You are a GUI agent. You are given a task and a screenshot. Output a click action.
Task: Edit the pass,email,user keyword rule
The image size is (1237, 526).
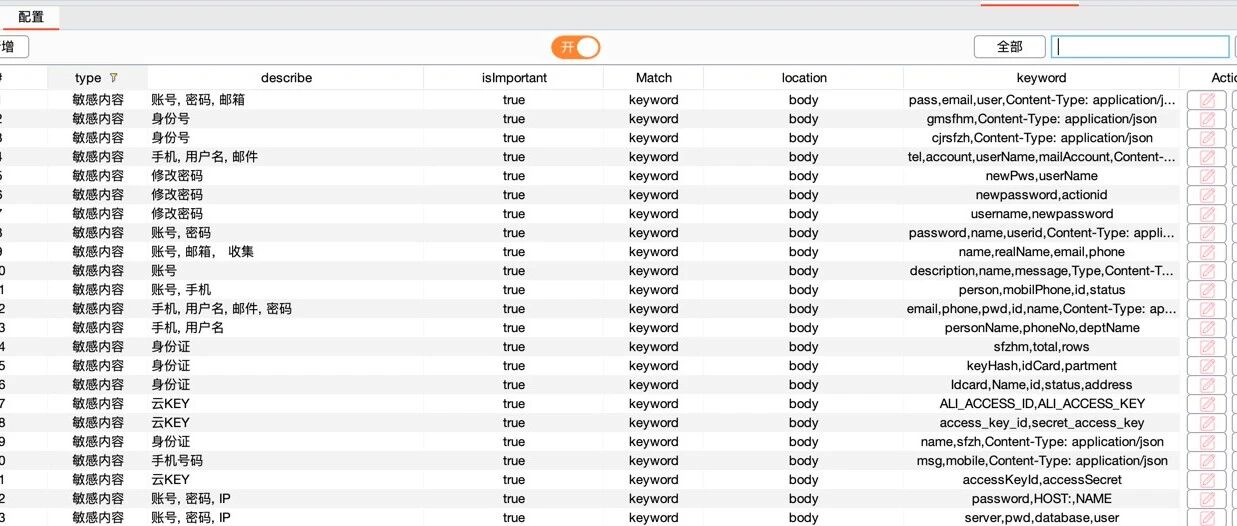click(x=1207, y=100)
